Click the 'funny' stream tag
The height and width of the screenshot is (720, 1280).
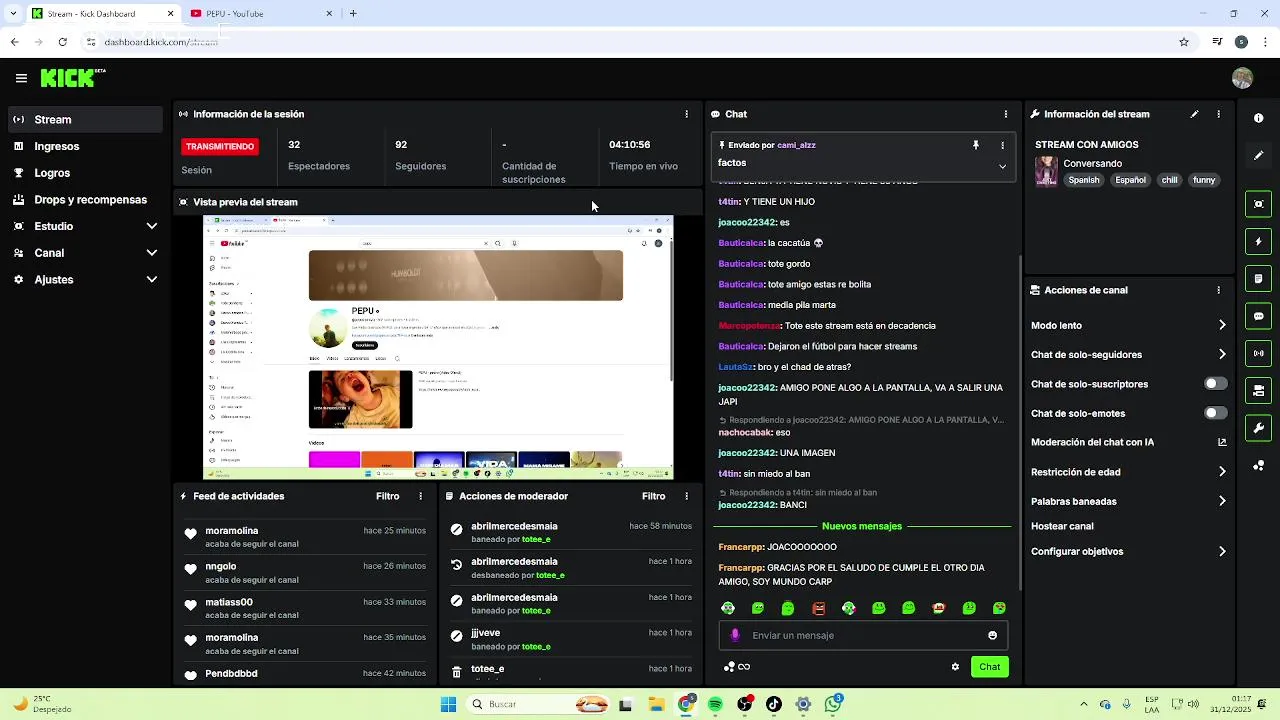[x=1204, y=180]
